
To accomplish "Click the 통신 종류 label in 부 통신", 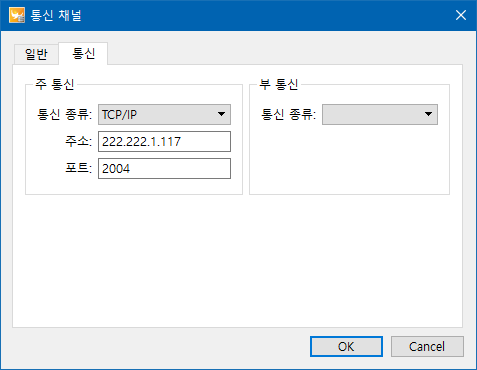I will [288, 114].
